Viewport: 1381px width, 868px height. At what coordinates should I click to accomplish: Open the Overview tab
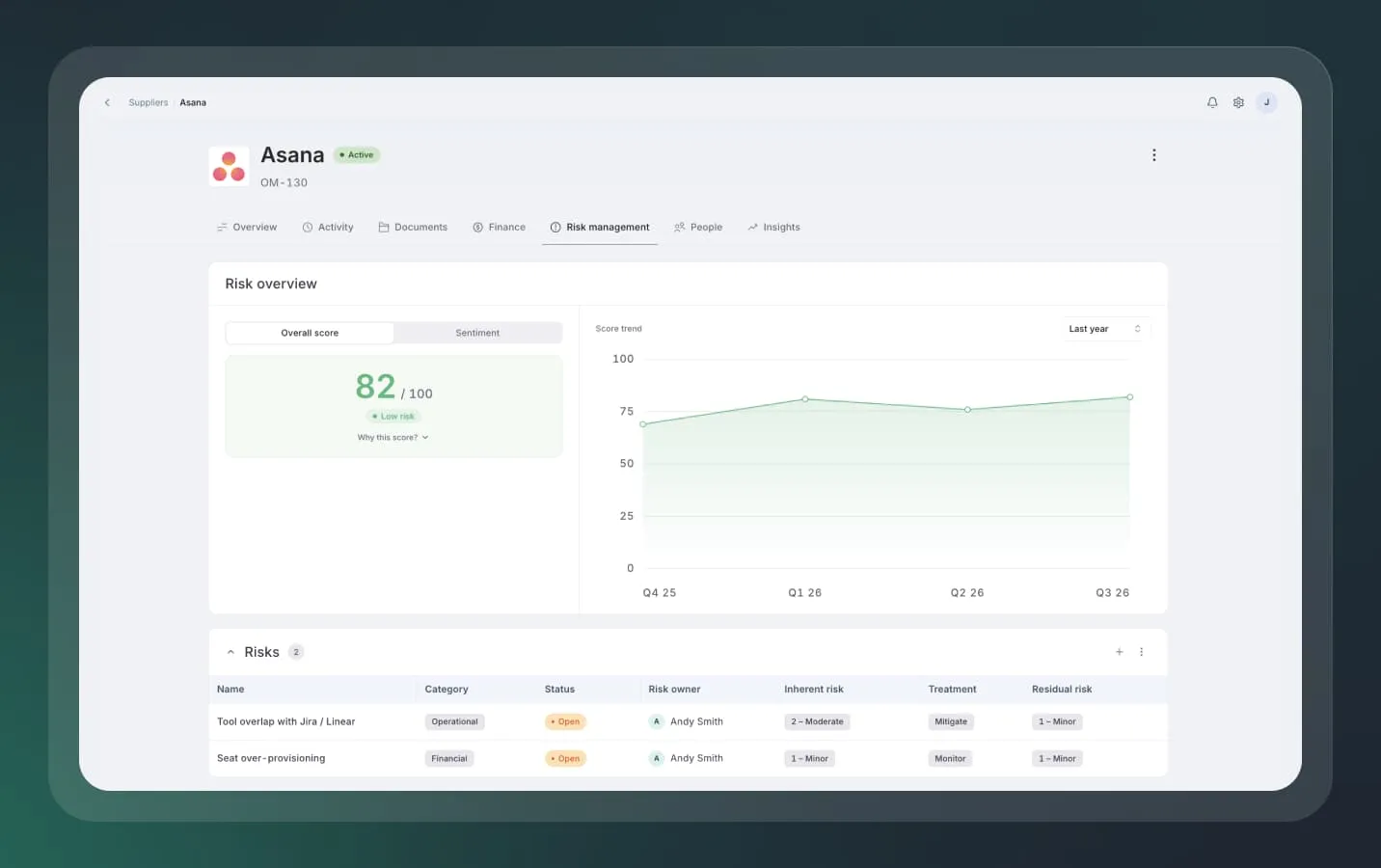(247, 228)
